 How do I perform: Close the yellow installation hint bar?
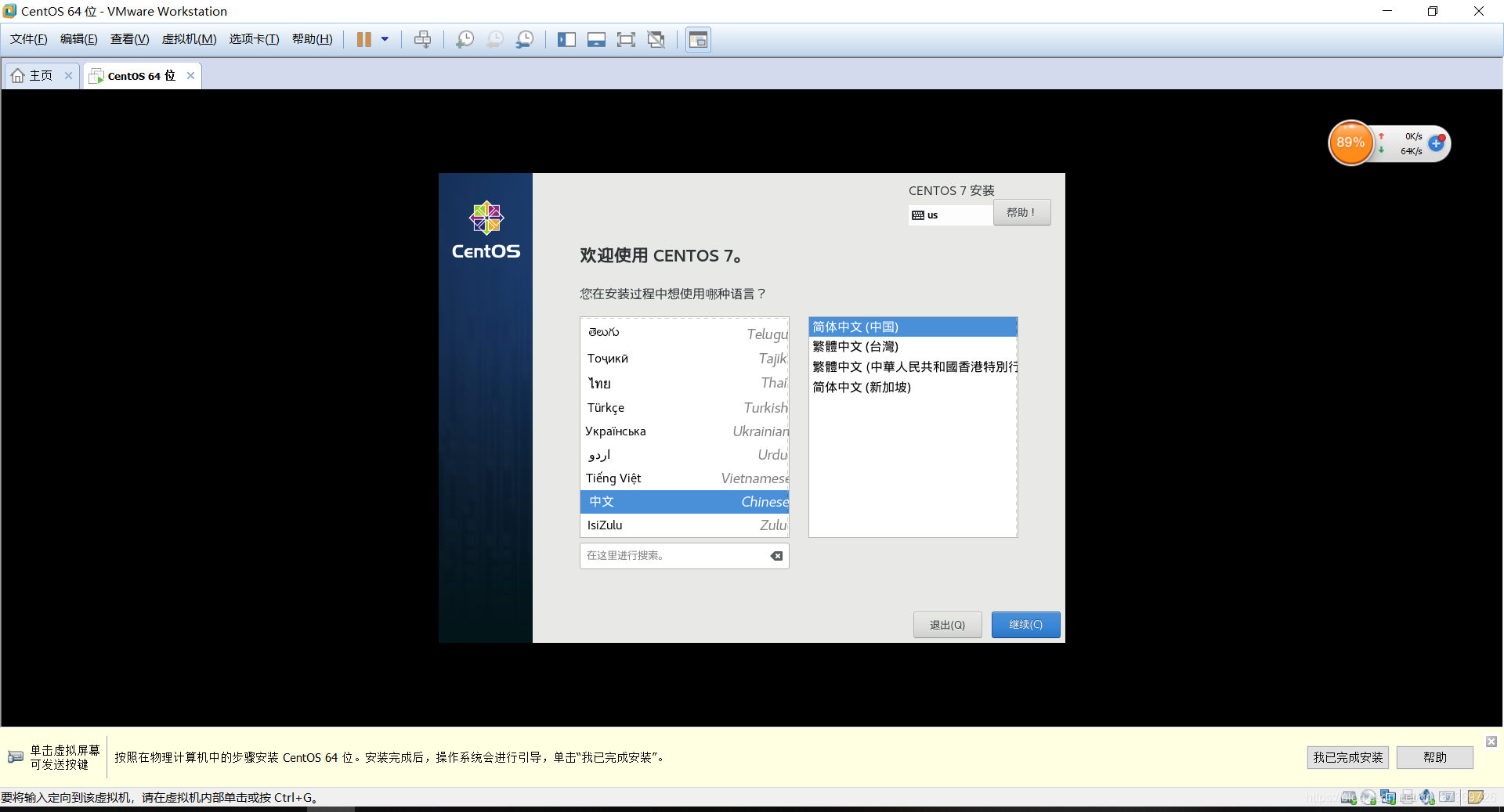1491,741
